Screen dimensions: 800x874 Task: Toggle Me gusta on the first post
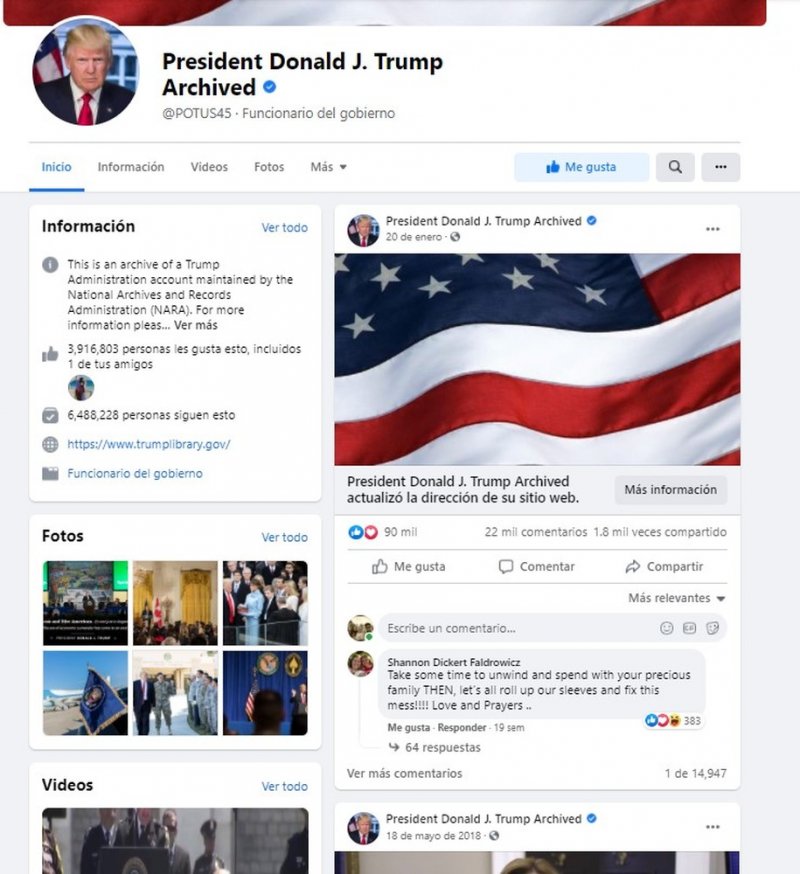click(x=409, y=566)
